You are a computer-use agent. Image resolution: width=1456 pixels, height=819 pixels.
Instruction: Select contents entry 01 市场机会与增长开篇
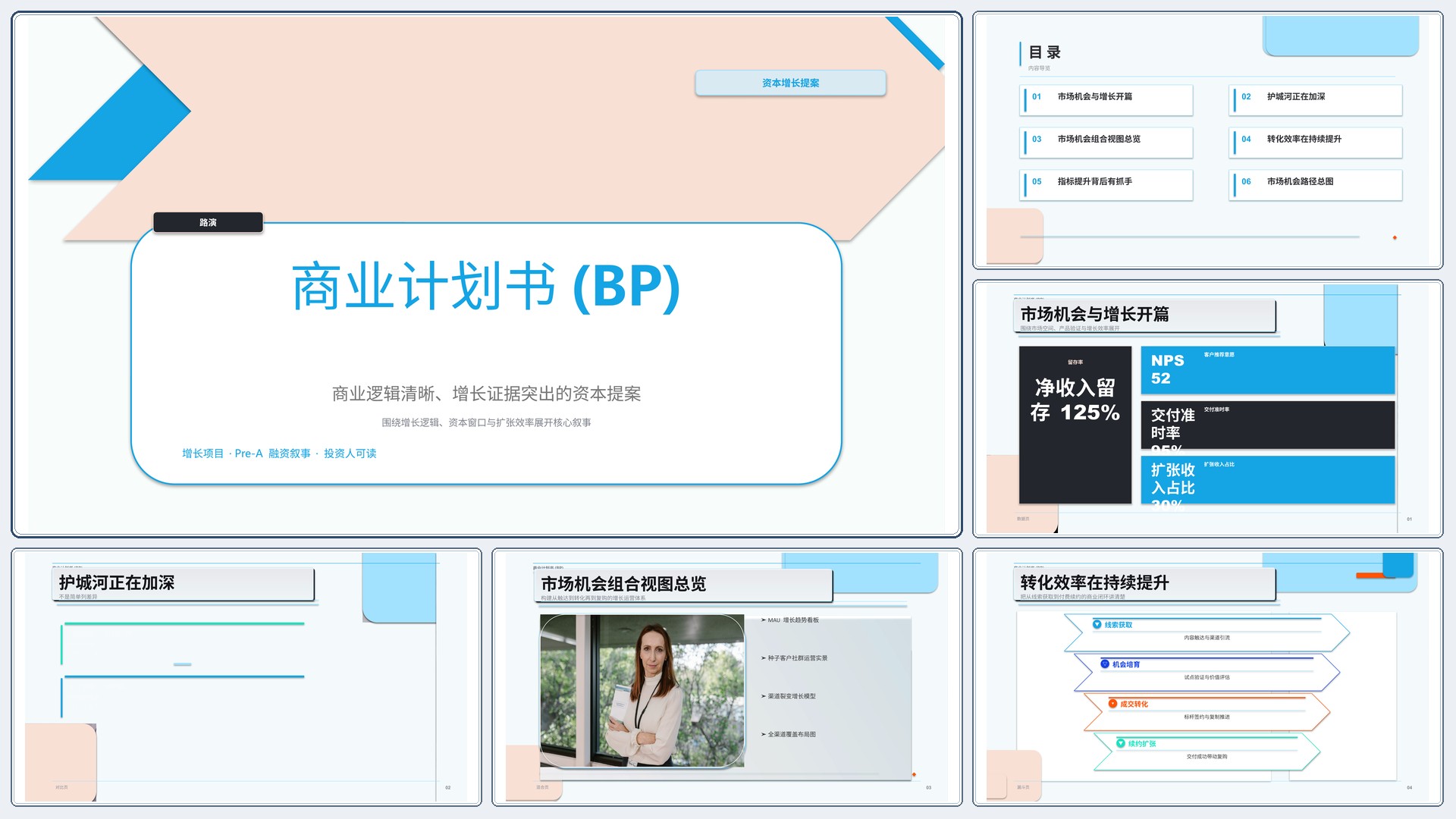(1106, 99)
